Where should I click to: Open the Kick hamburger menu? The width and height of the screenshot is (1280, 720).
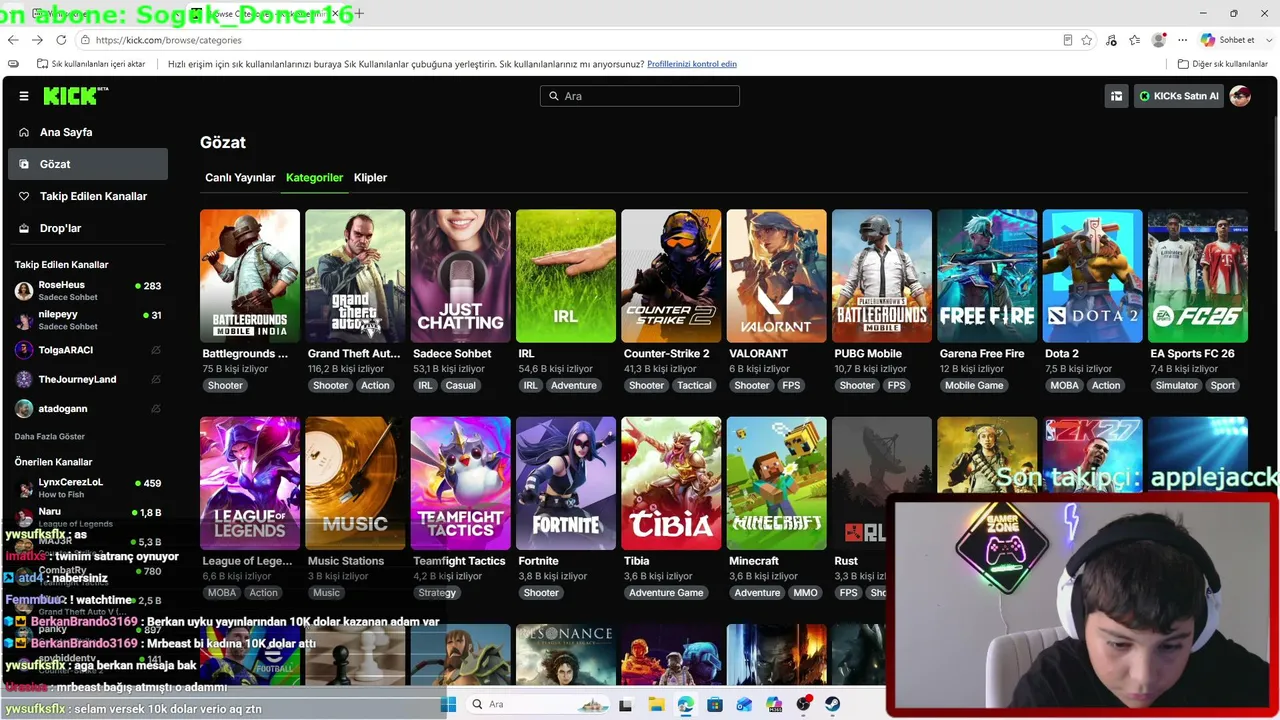coord(24,96)
